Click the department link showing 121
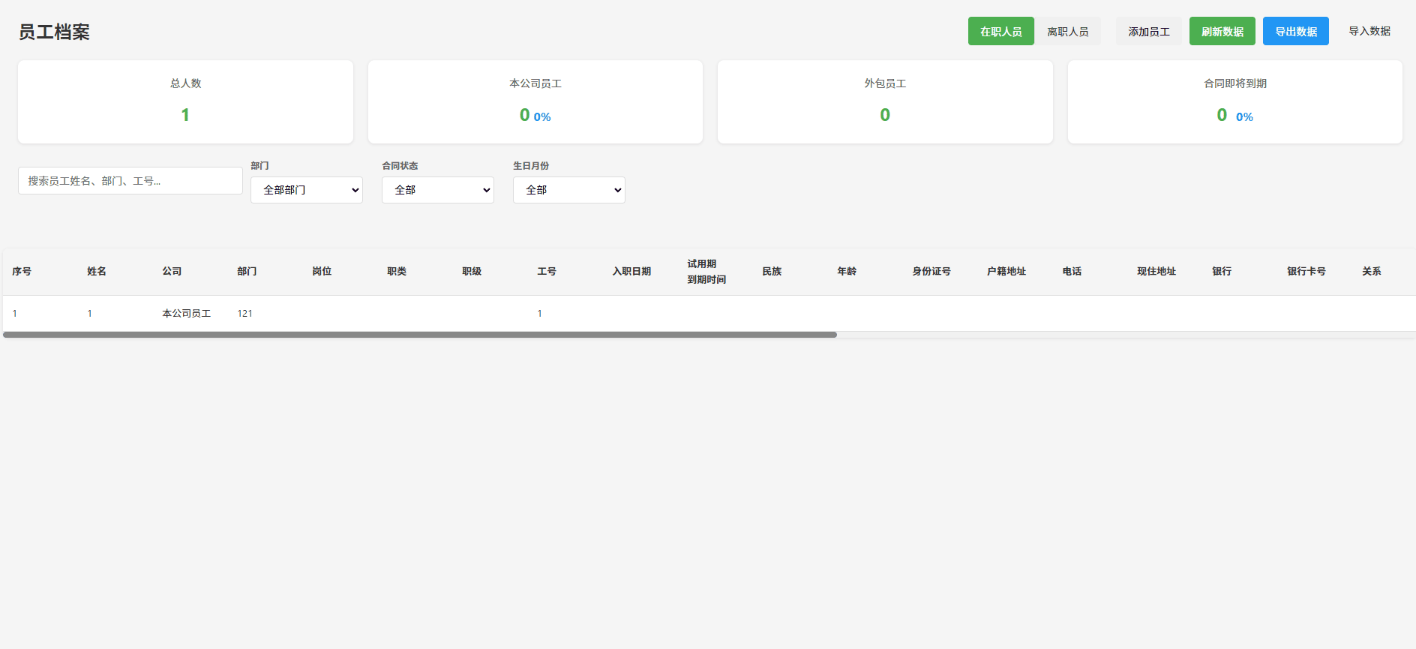1416x649 pixels. point(246,313)
